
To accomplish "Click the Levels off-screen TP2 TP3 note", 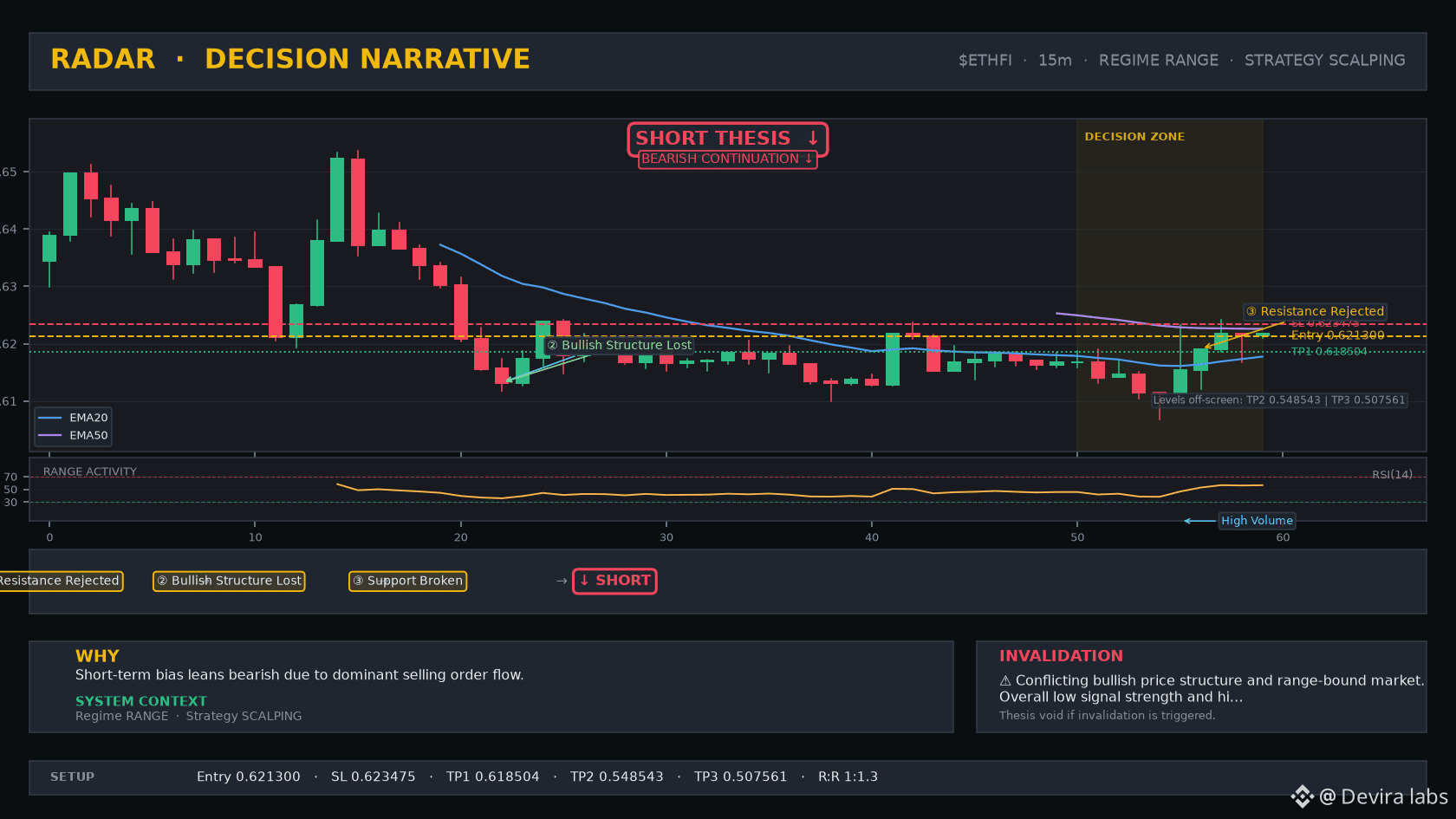I will click(x=1278, y=400).
